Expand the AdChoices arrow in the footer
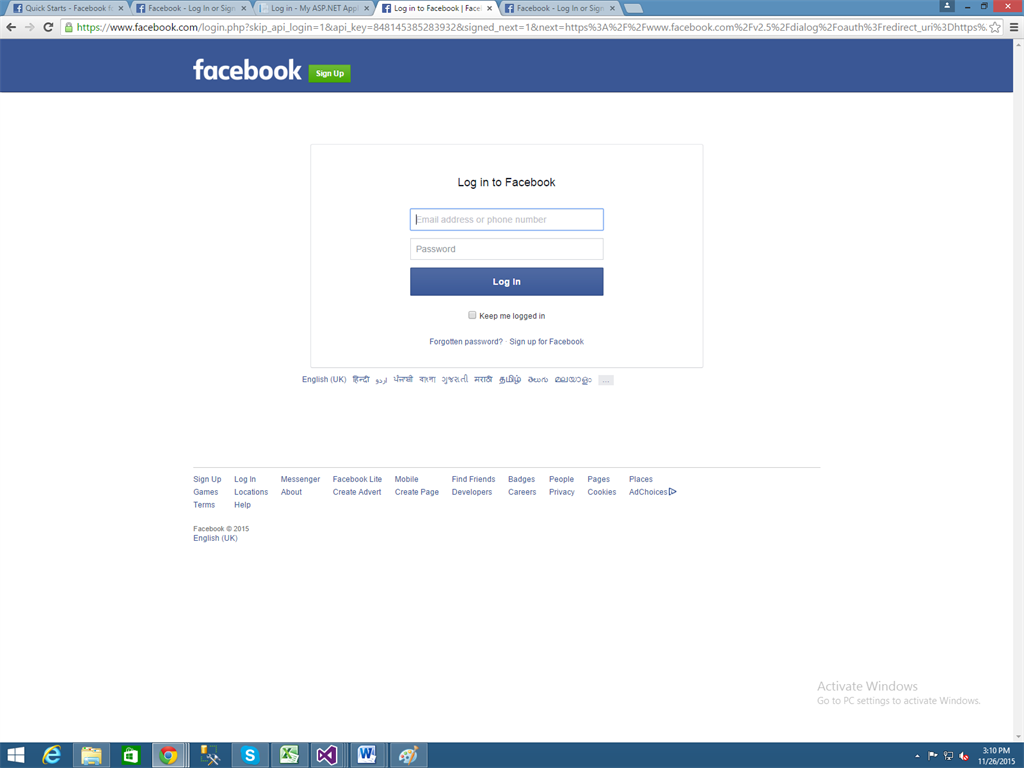This screenshot has width=1024, height=768. [674, 491]
